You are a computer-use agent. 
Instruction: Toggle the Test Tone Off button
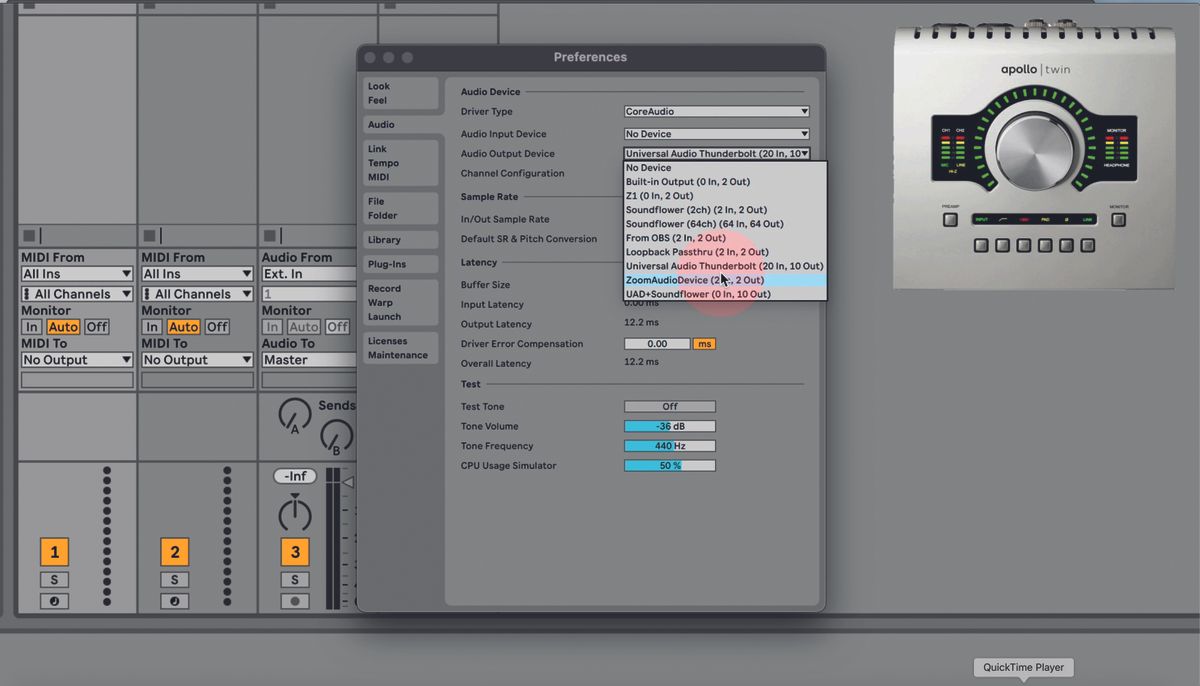click(x=670, y=407)
